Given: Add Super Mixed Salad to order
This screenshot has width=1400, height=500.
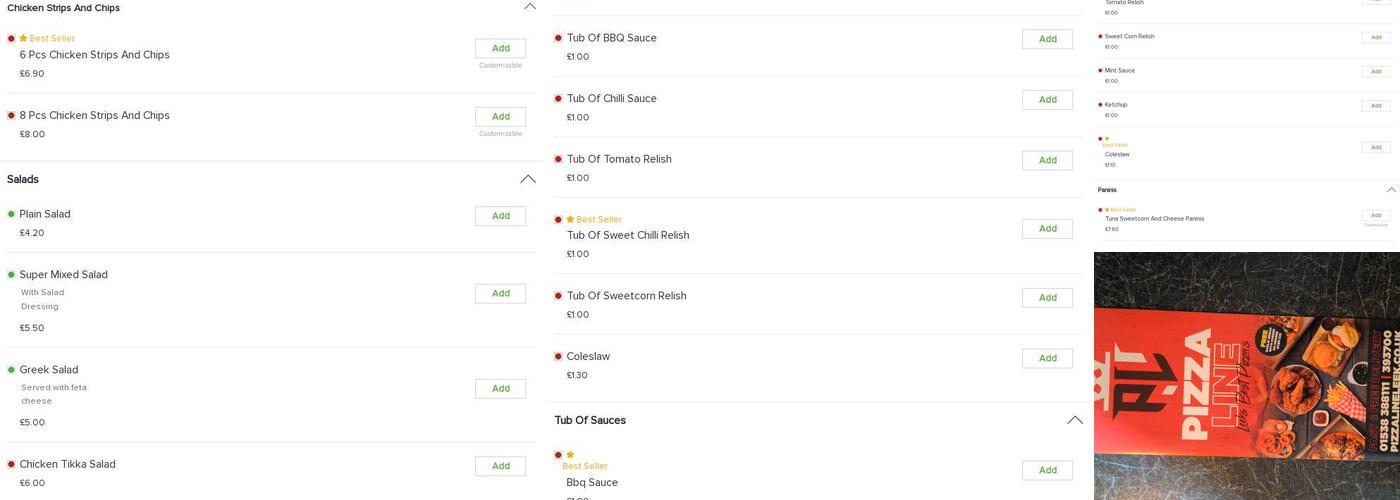Looking at the screenshot, I should [500, 293].
